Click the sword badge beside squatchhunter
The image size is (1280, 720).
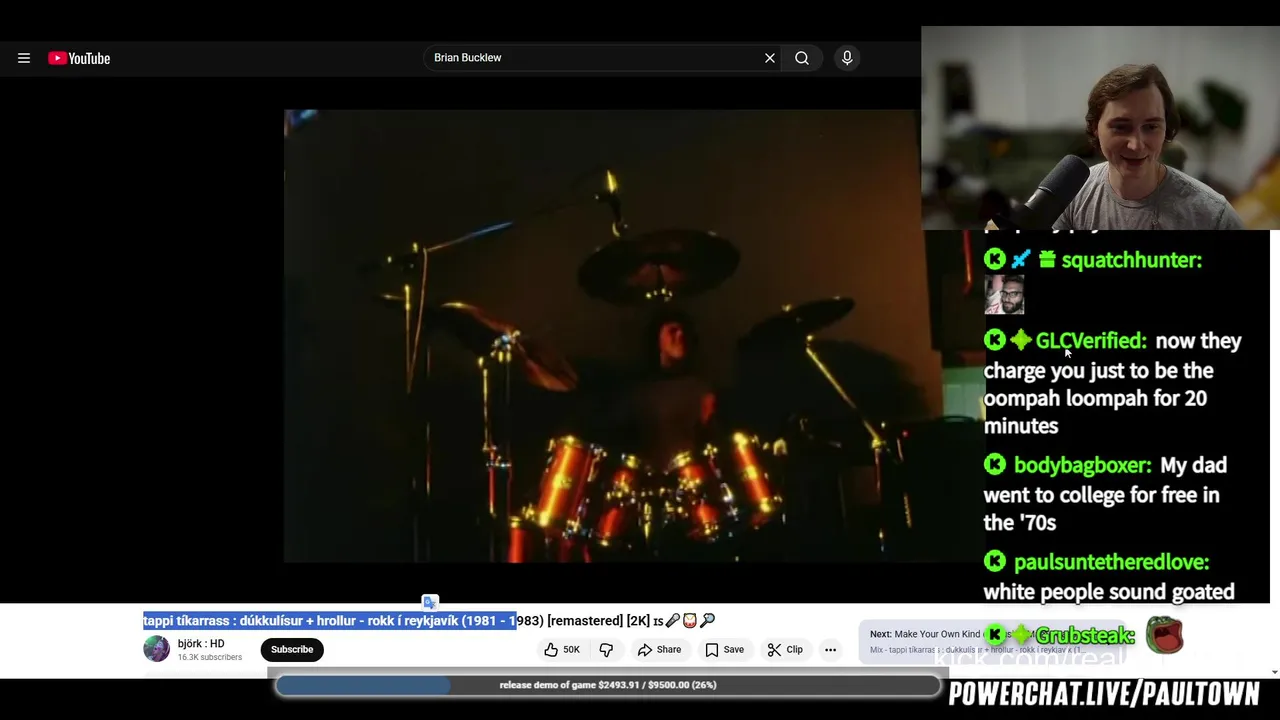[1021, 260]
